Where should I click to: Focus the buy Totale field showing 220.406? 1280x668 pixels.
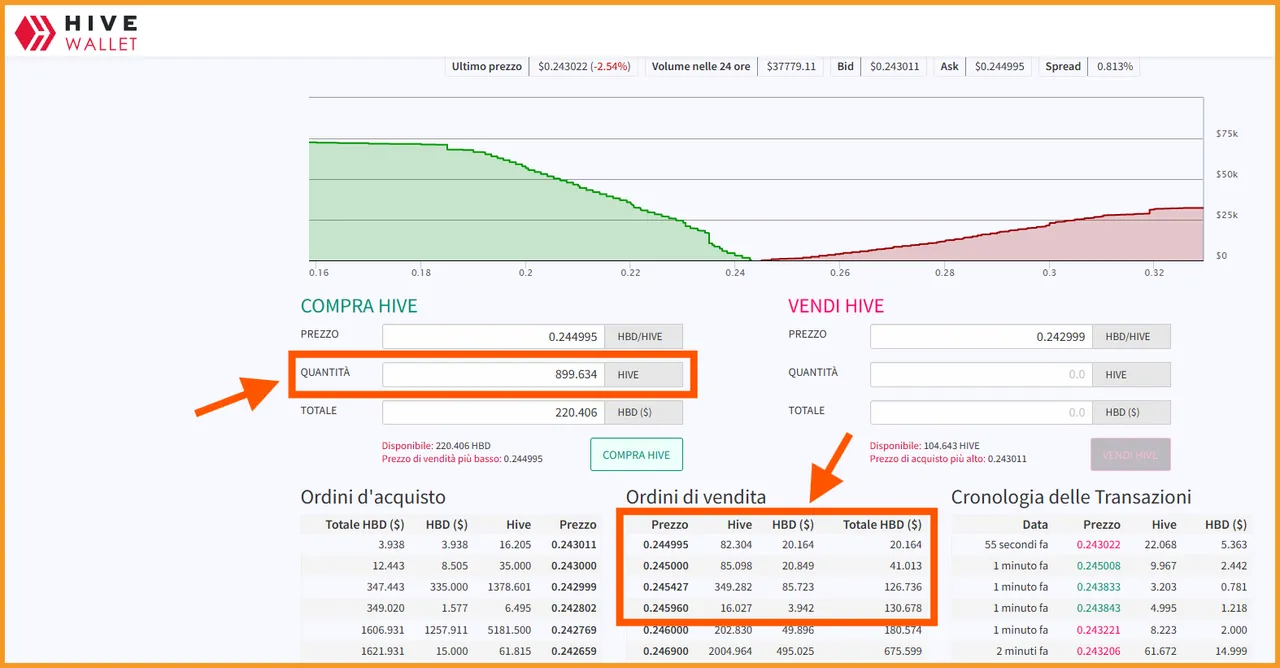[x=493, y=412]
